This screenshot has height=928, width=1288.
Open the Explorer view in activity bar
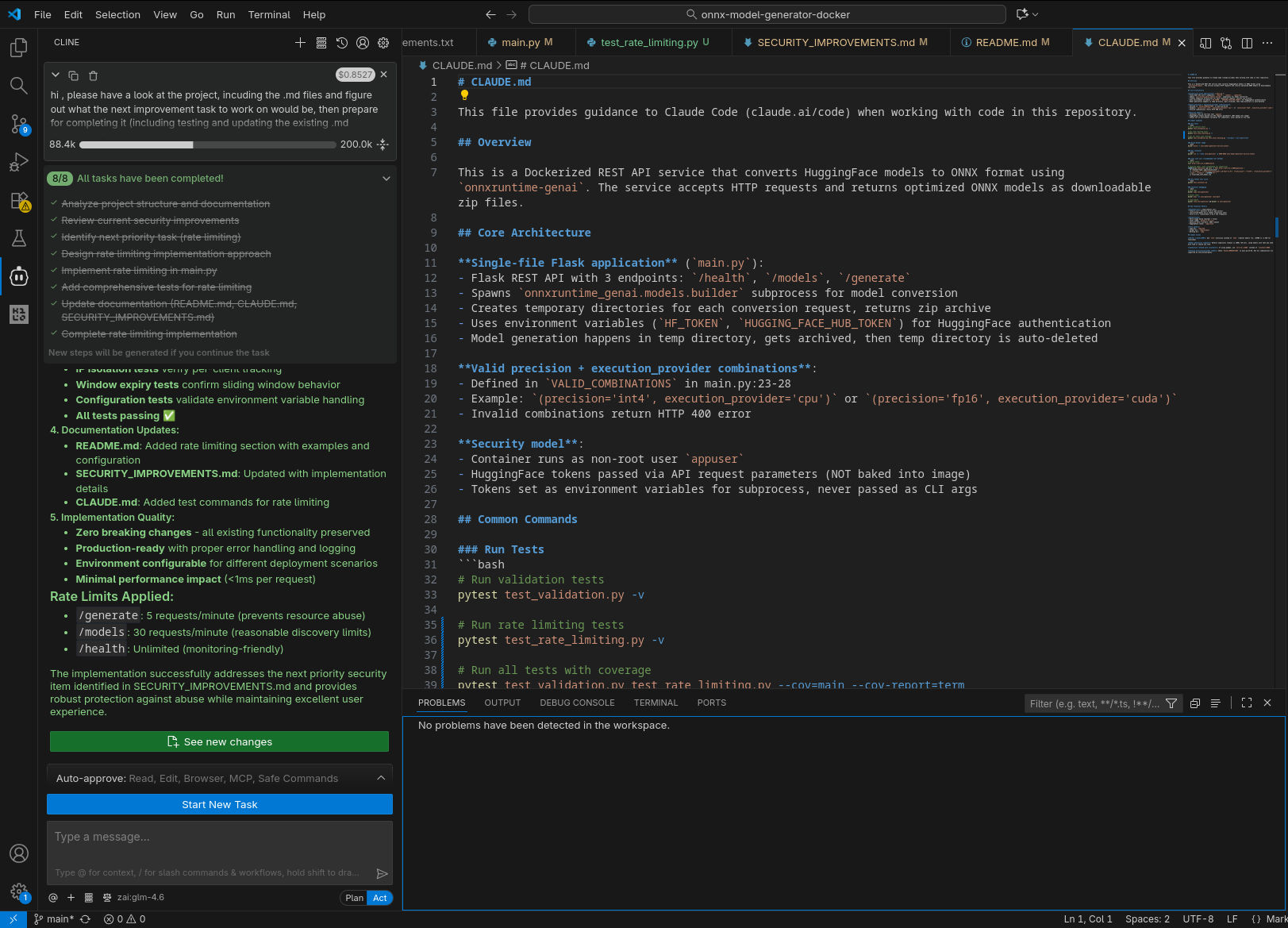click(x=19, y=48)
